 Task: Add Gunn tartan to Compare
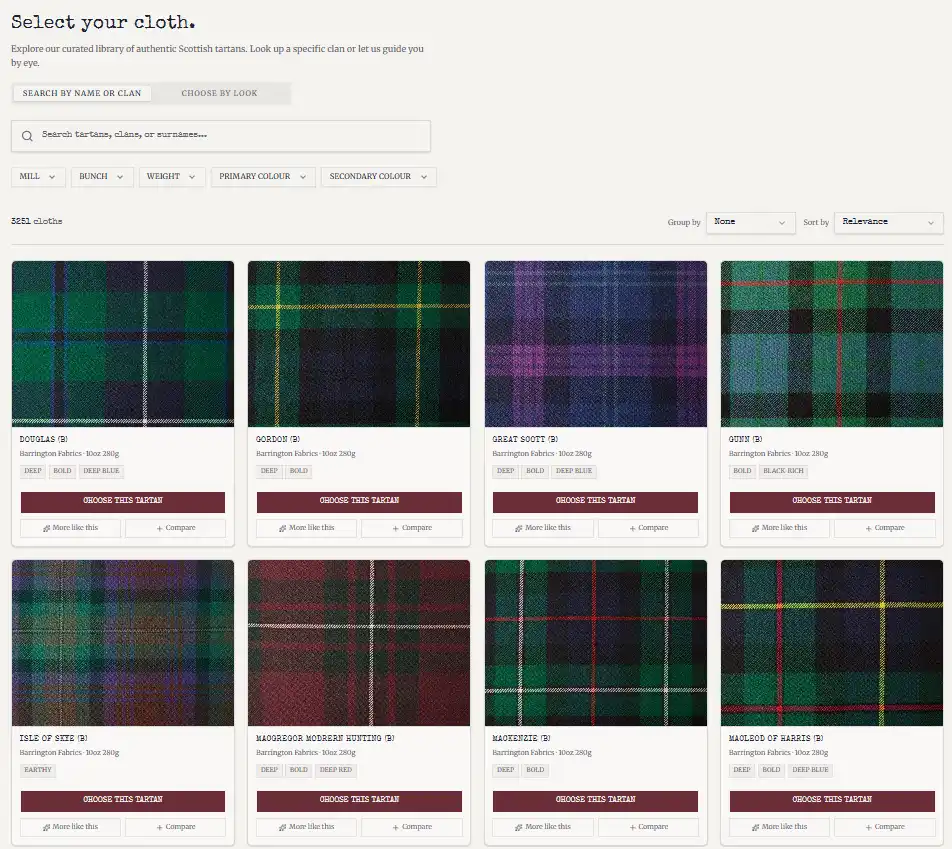pyautogui.click(x=885, y=528)
